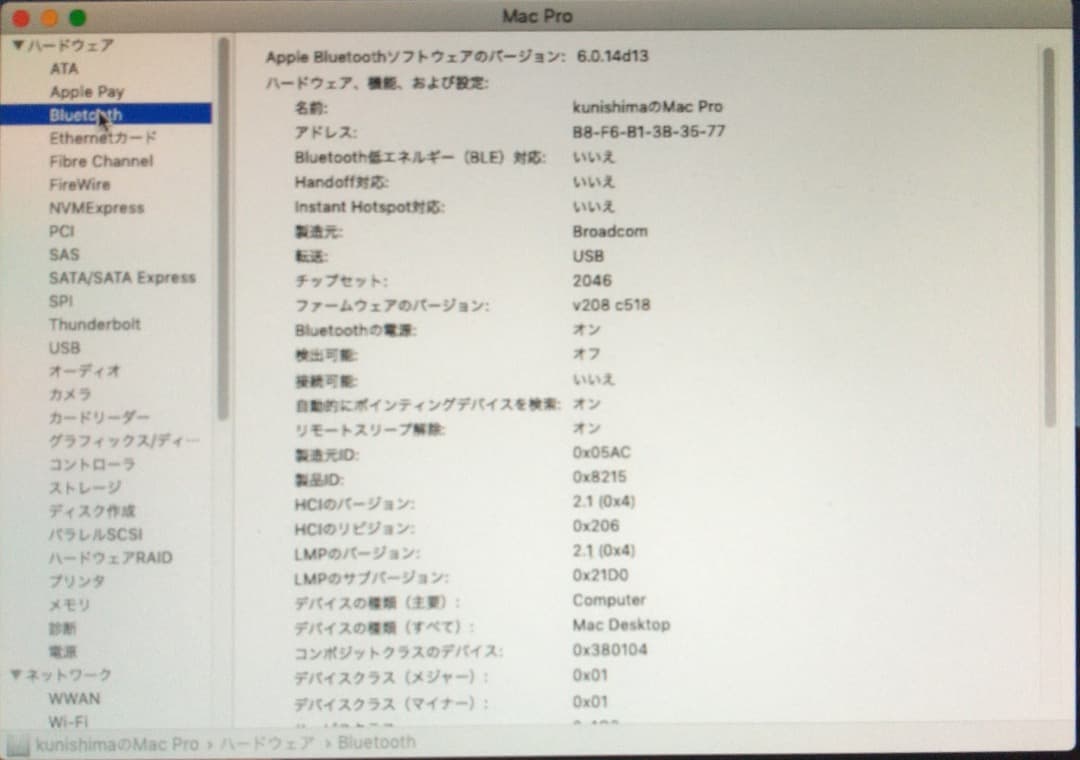Collapse the ネットワーク category
The height and width of the screenshot is (760, 1080).
pos(17,674)
